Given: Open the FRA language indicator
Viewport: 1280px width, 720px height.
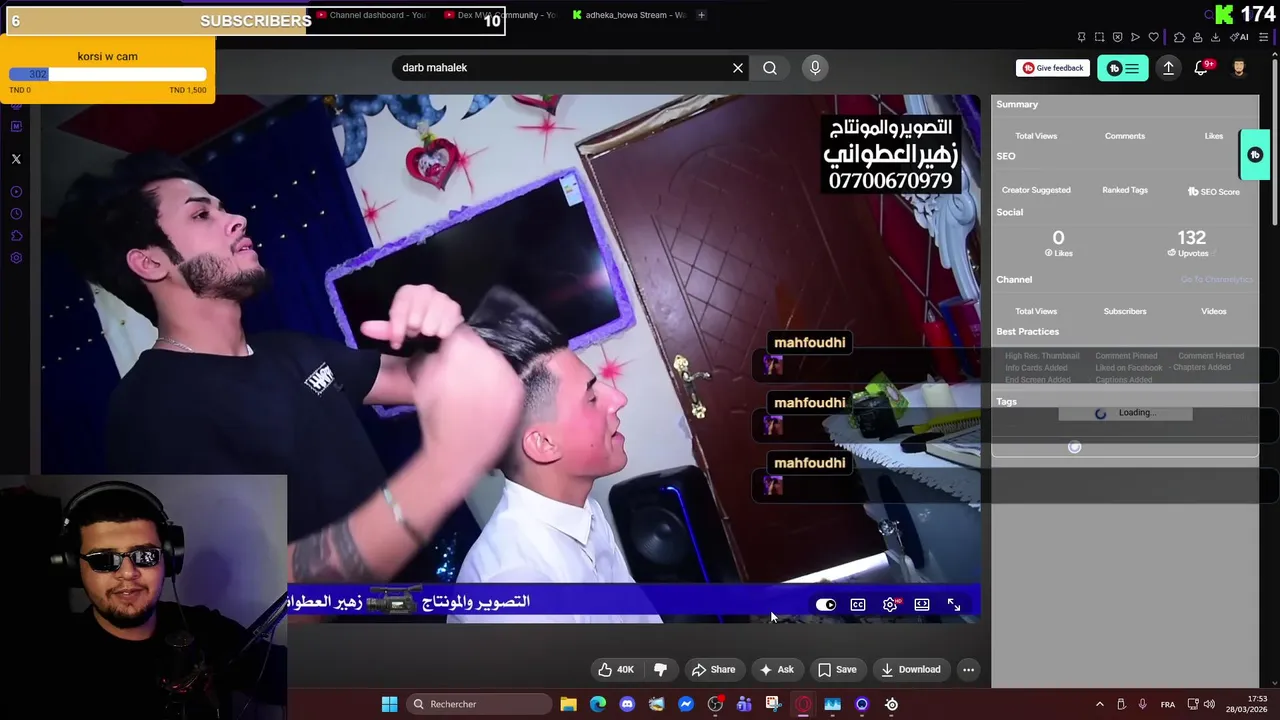Looking at the screenshot, I should coord(1168,704).
